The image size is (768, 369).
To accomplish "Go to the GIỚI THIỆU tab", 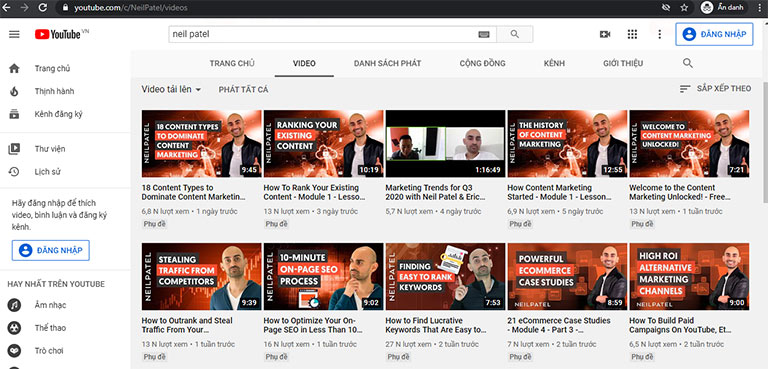I will (623, 63).
